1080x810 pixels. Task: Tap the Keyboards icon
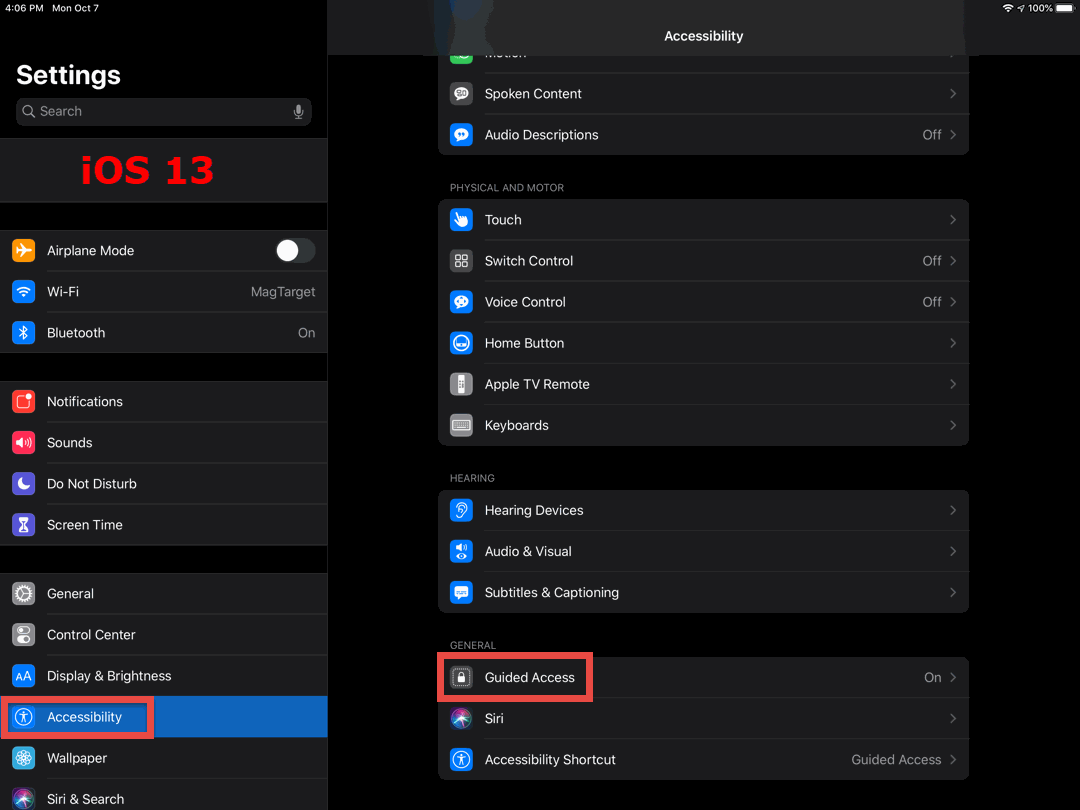tap(461, 426)
